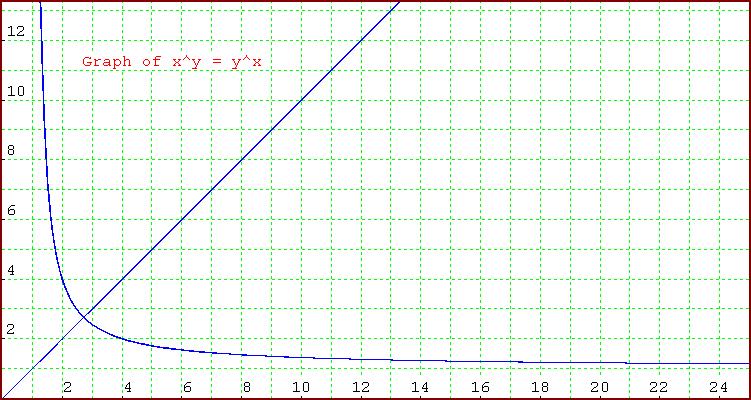Click the x-axis label 18
The height and width of the screenshot is (400, 751).
point(539,387)
